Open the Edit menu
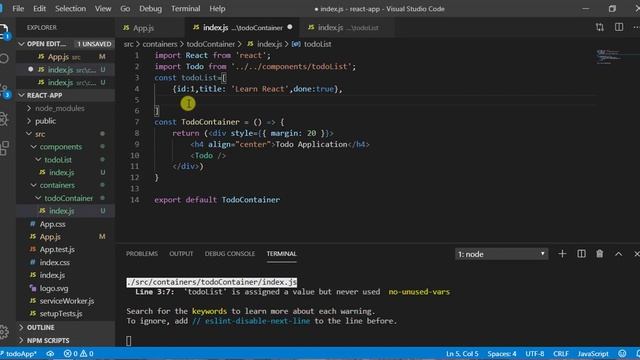The width and height of the screenshot is (640, 360). click(40, 9)
